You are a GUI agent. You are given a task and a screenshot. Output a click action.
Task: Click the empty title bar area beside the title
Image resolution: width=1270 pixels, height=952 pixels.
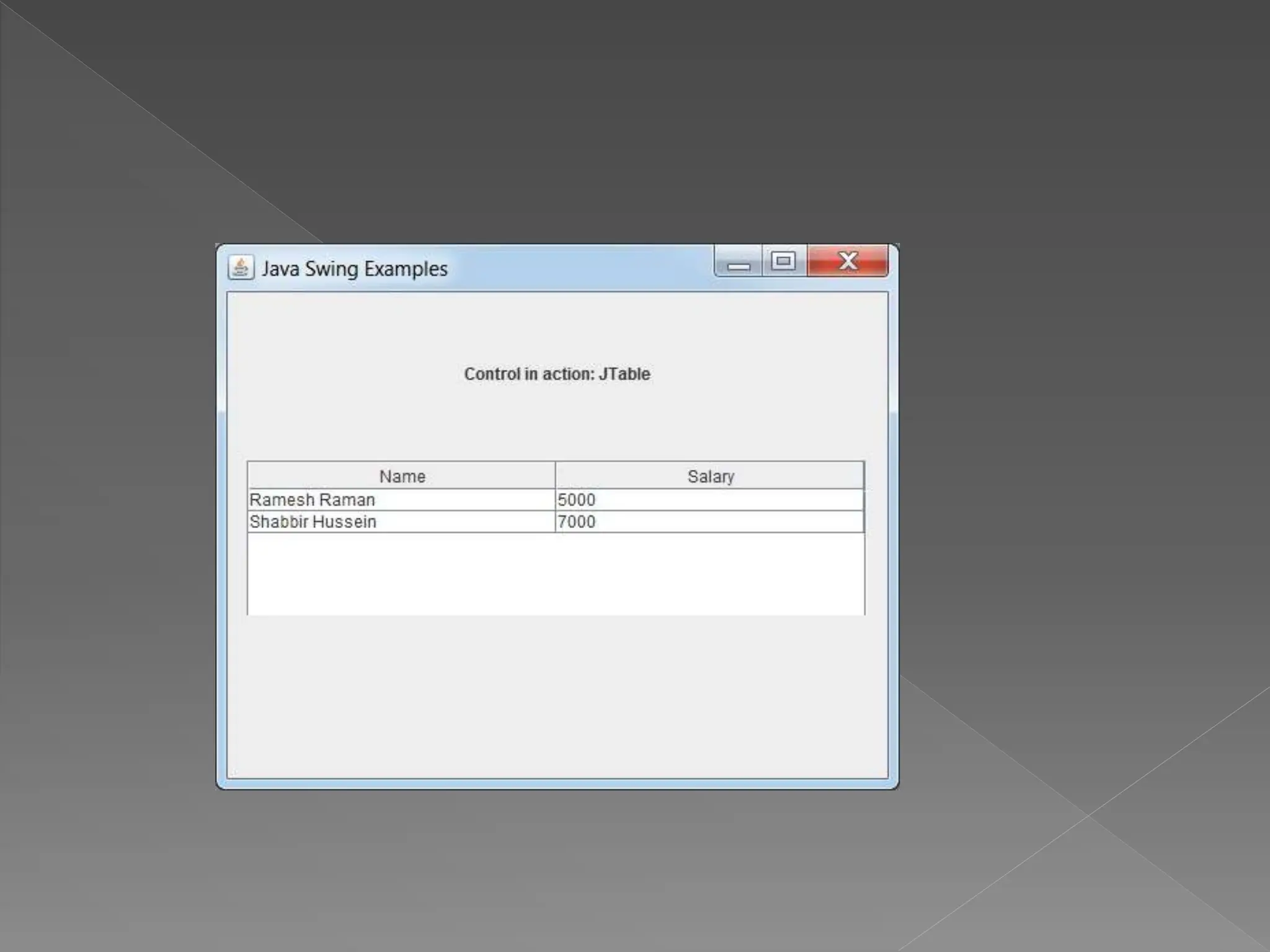click(x=580, y=269)
